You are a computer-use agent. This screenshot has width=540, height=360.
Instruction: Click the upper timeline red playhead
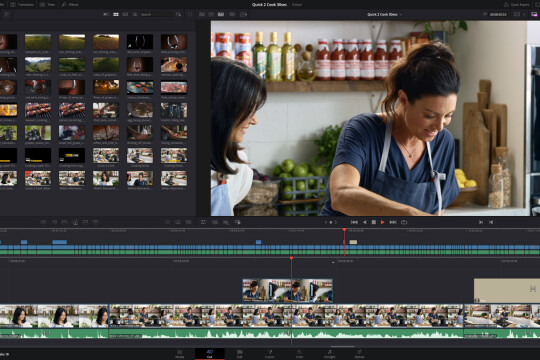tap(344, 230)
